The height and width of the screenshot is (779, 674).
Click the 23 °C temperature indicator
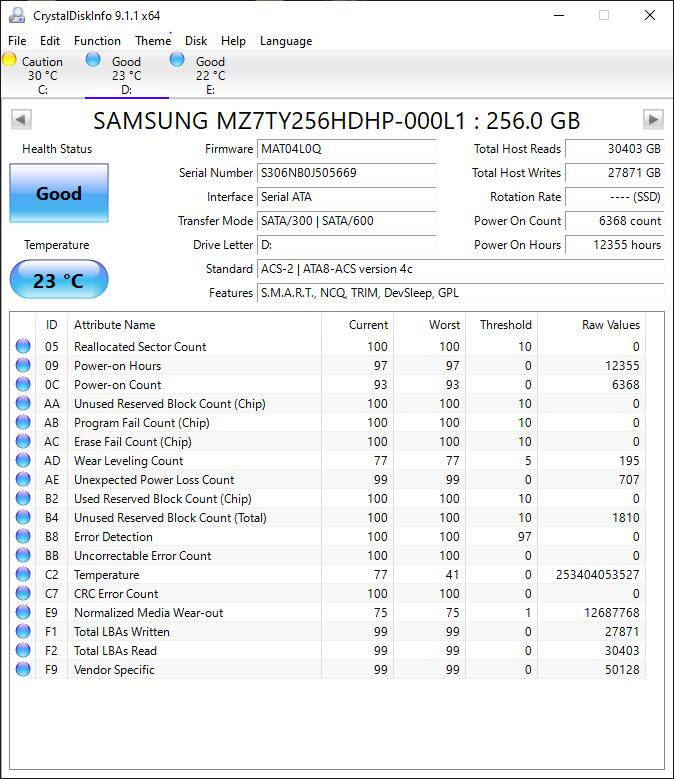(59, 280)
